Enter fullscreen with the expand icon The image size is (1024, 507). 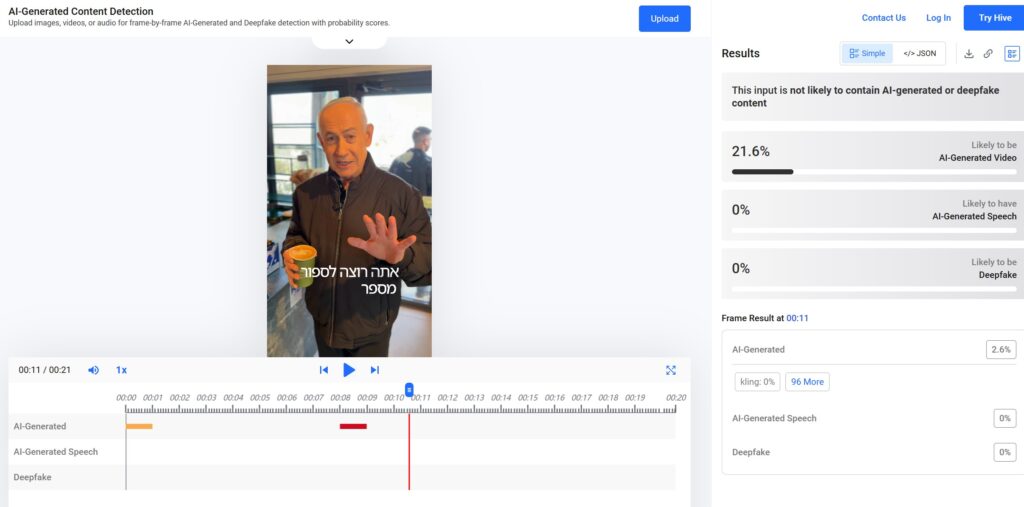(670, 370)
